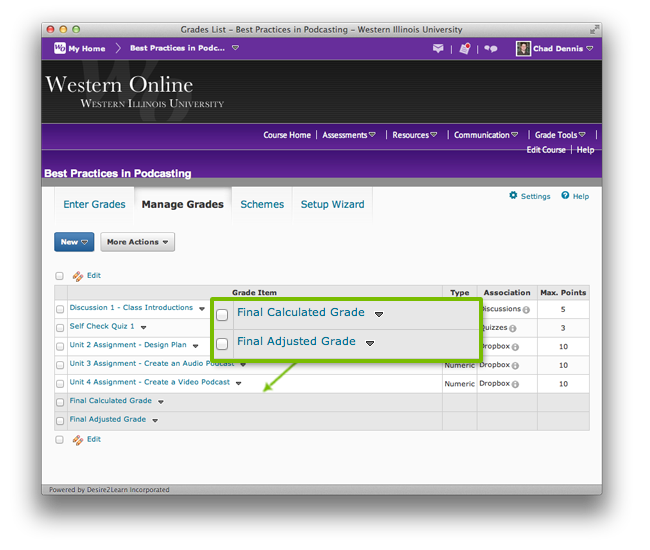The image size is (650, 550).
Task: Click the My Home logo icon
Action: [x=60, y=48]
